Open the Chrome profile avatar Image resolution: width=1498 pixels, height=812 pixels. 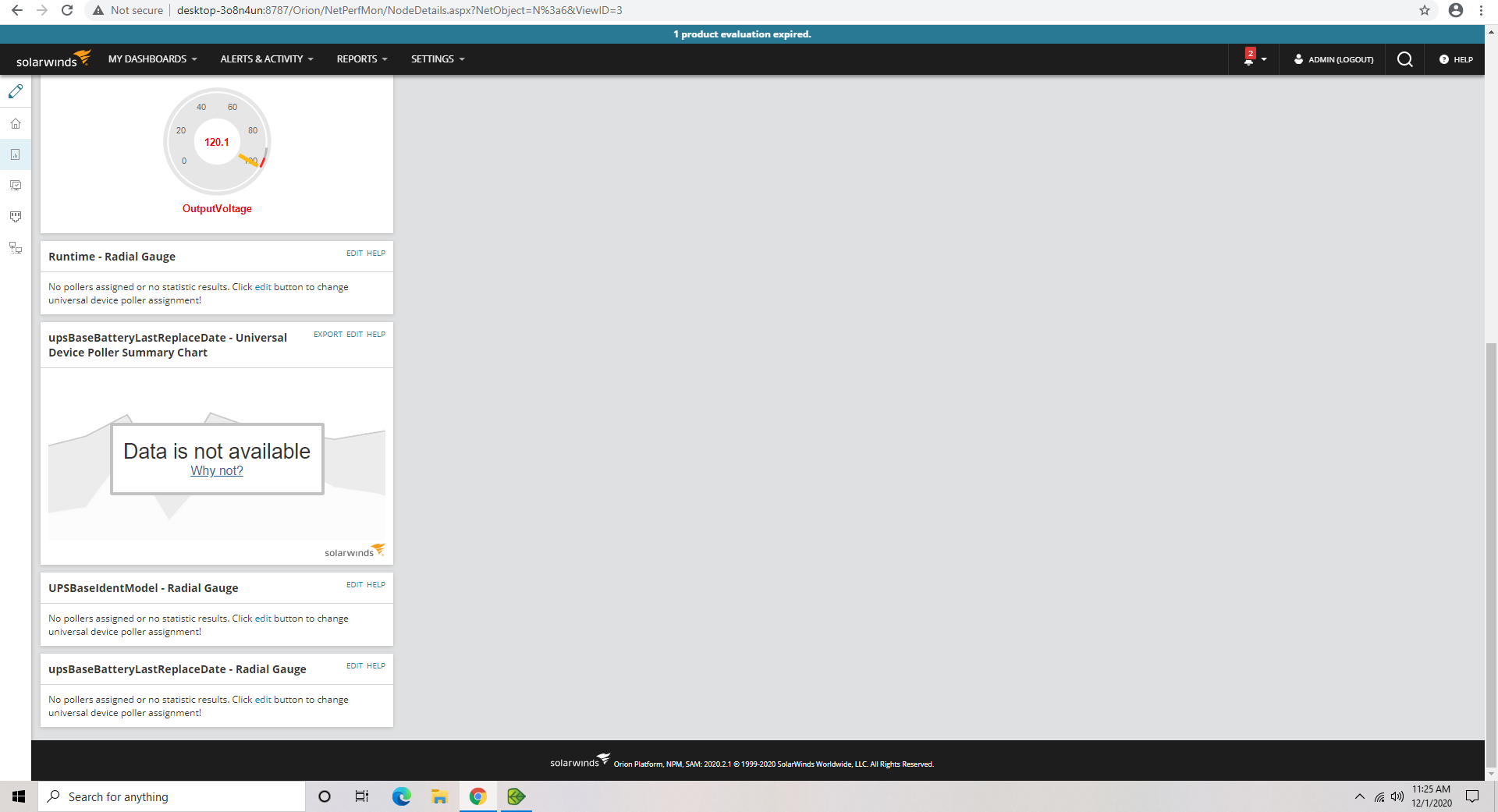tap(1456, 10)
